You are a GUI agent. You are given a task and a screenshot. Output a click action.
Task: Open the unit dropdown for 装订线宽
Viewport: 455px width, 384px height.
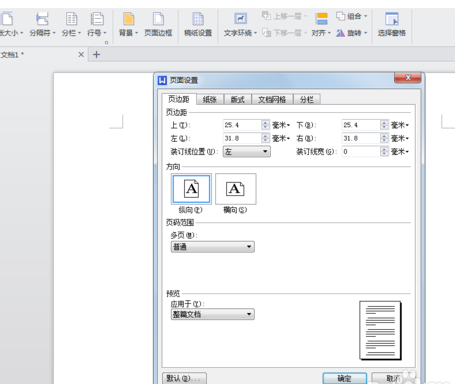coord(400,152)
